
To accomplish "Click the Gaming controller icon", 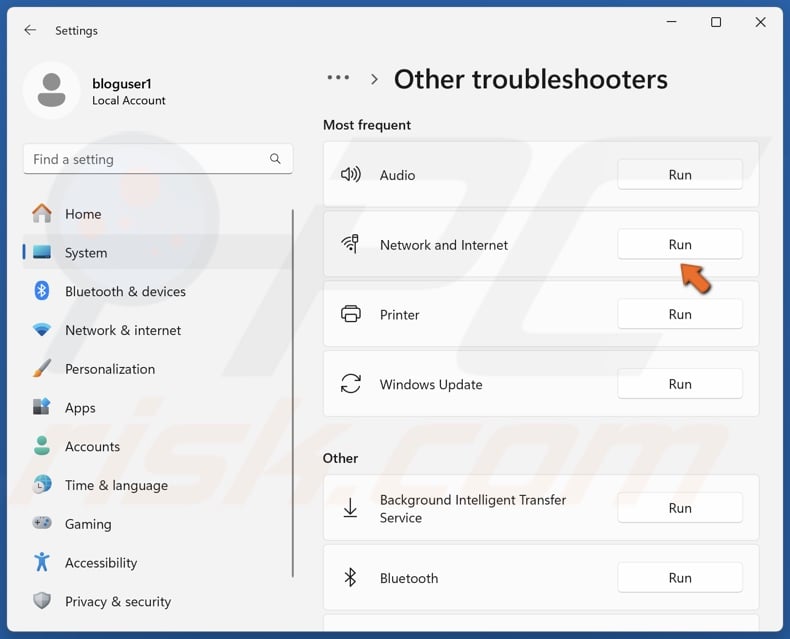I will click(x=42, y=523).
